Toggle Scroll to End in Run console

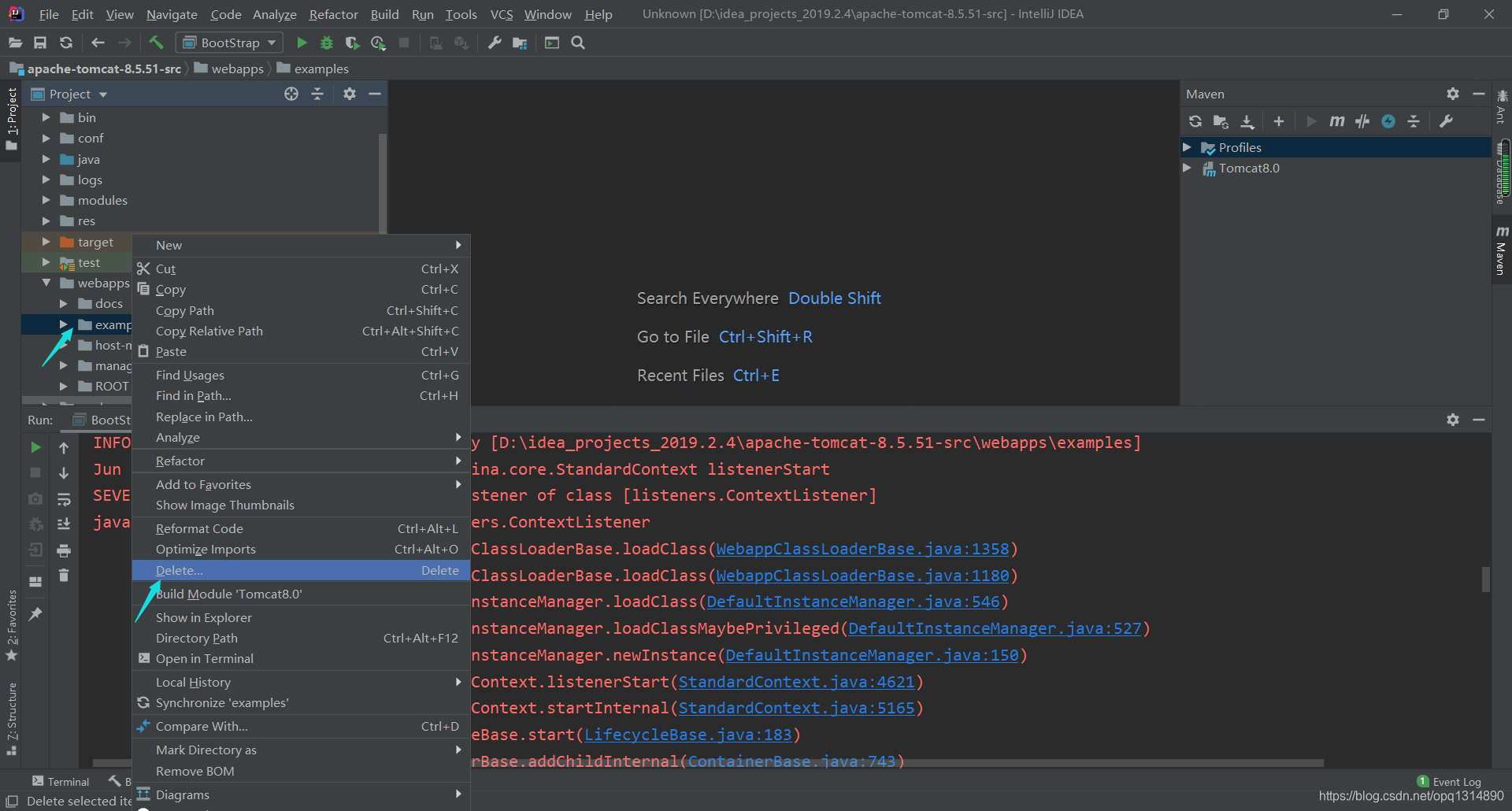click(64, 524)
